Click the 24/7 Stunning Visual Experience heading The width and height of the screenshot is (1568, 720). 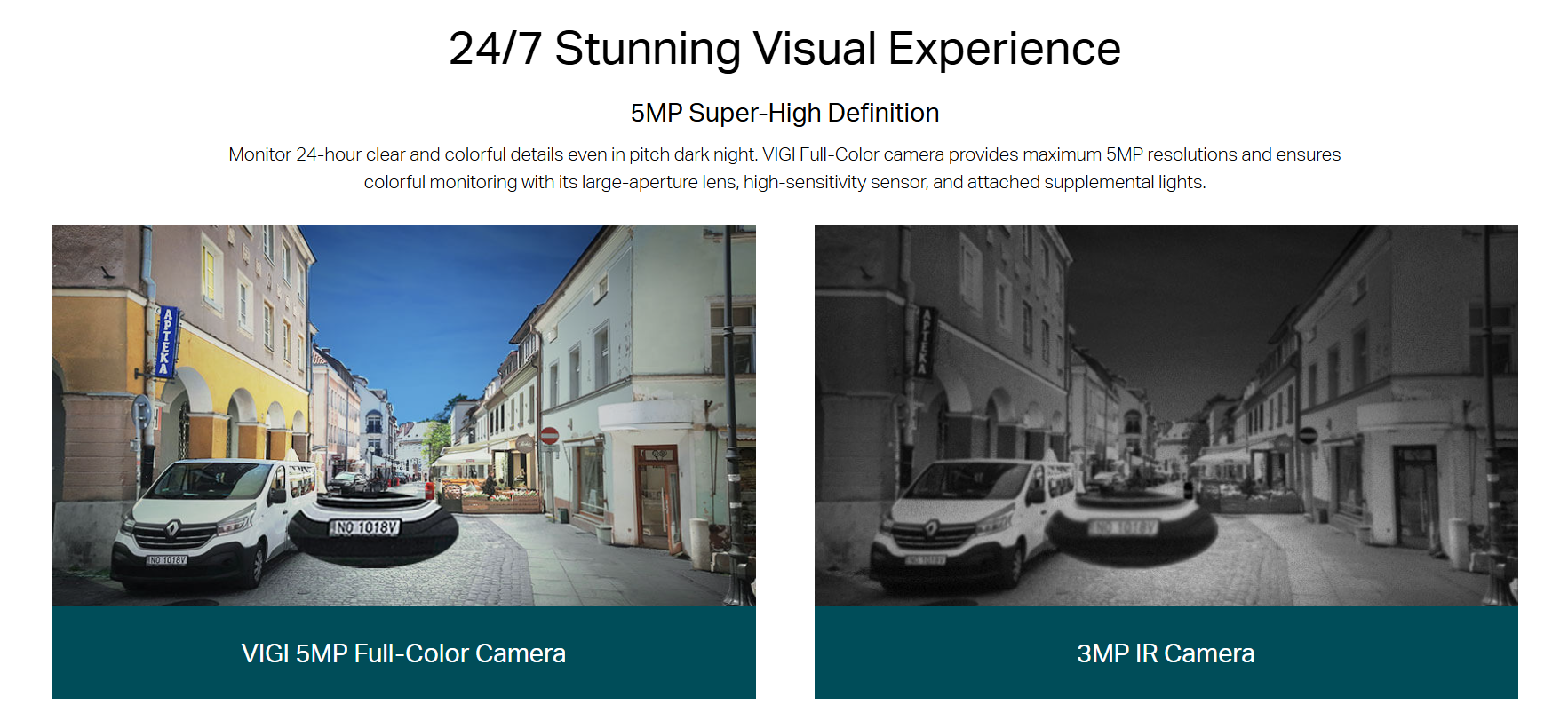tap(784, 49)
